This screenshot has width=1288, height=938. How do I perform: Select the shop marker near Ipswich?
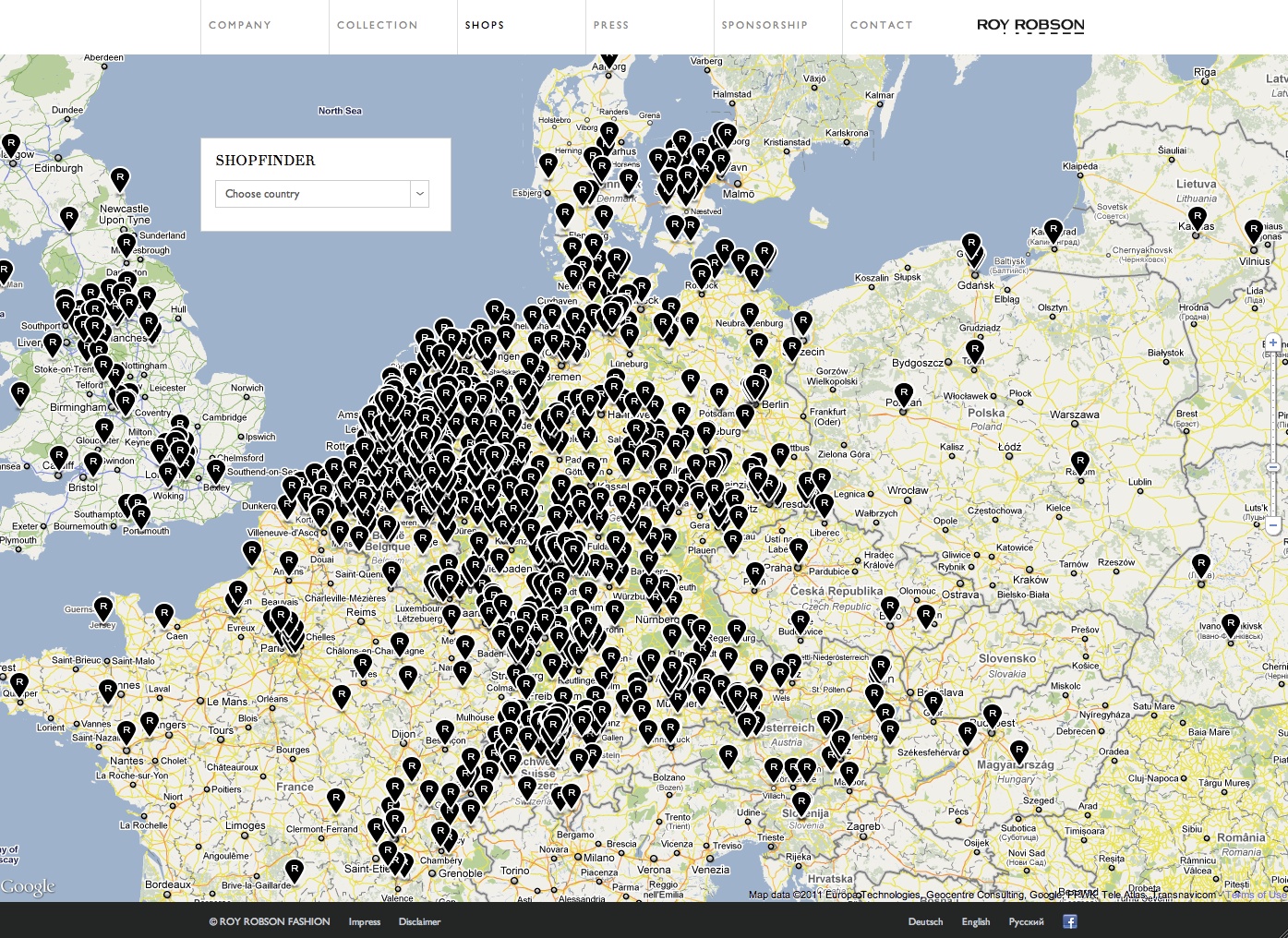tap(216, 470)
